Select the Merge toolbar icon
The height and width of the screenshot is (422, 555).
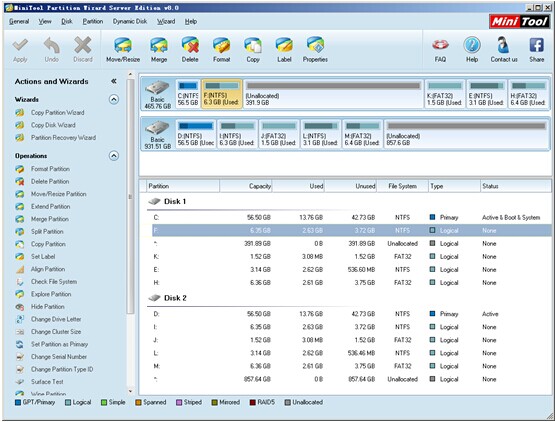159,45
